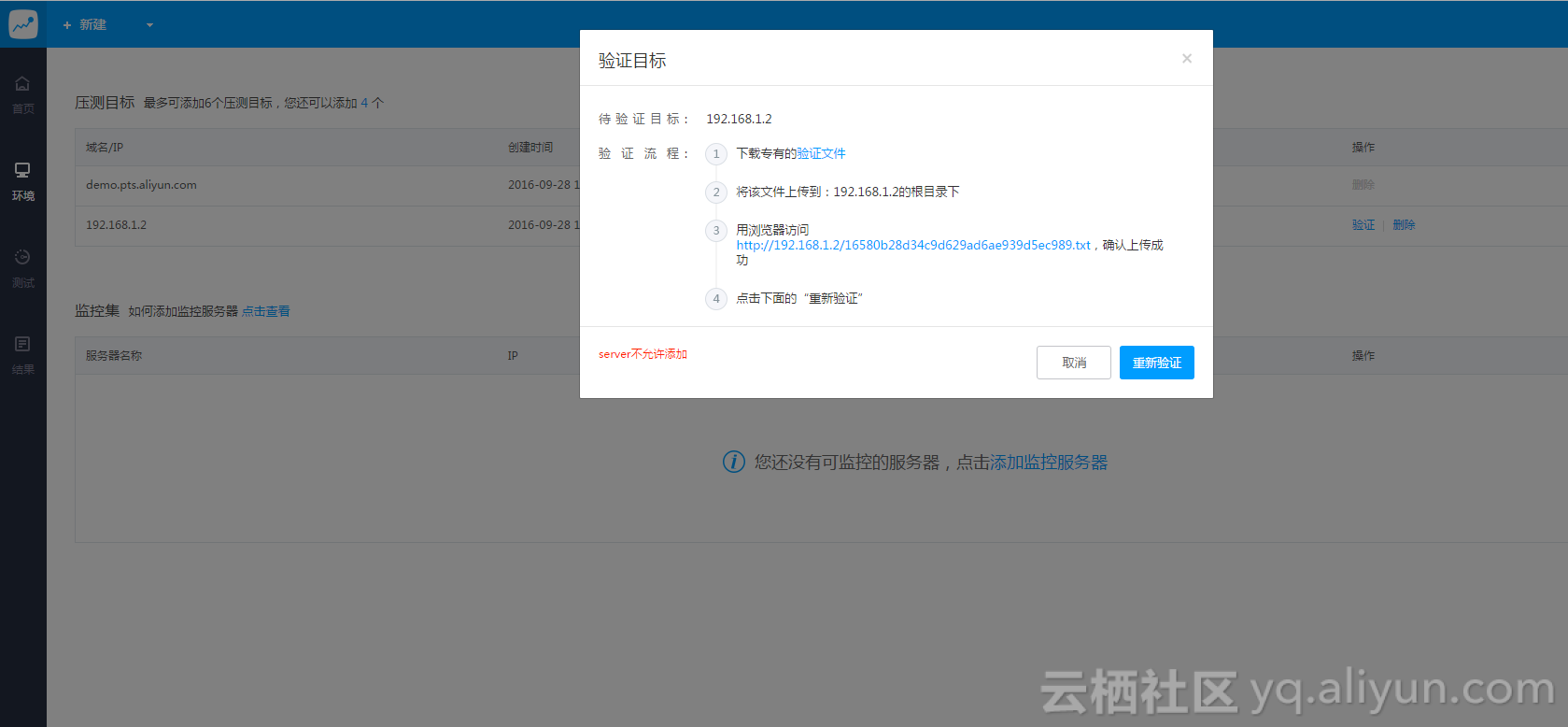Open the 测试 test sidebar icon

22,269
